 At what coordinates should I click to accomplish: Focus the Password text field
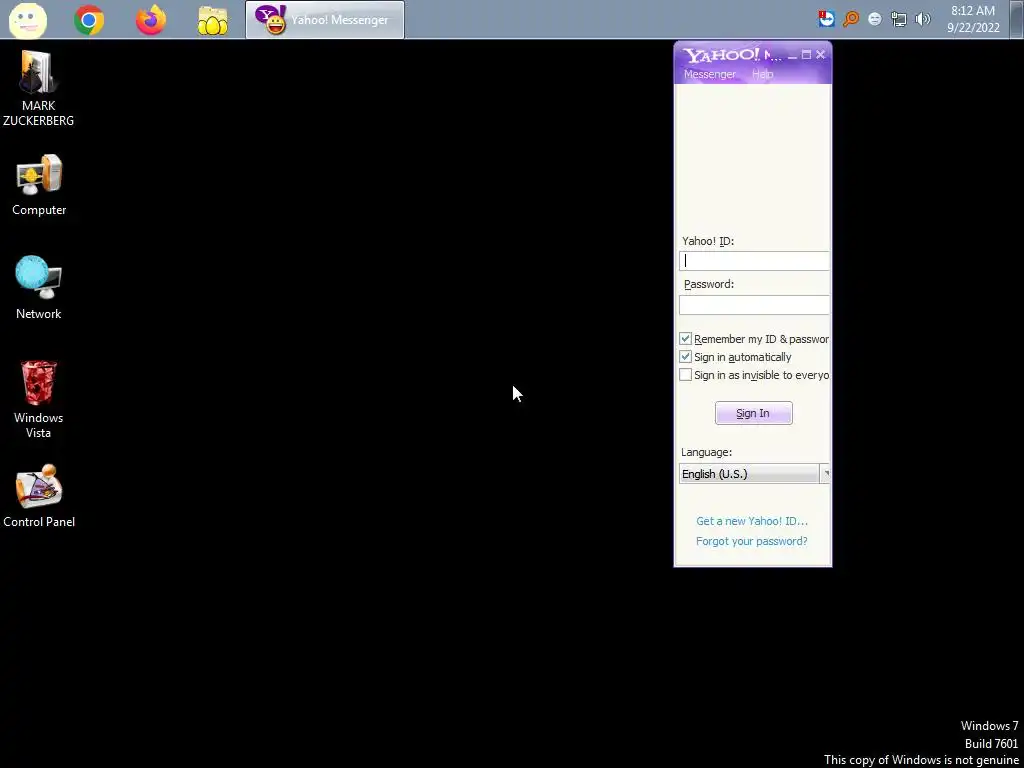point(754,305)
